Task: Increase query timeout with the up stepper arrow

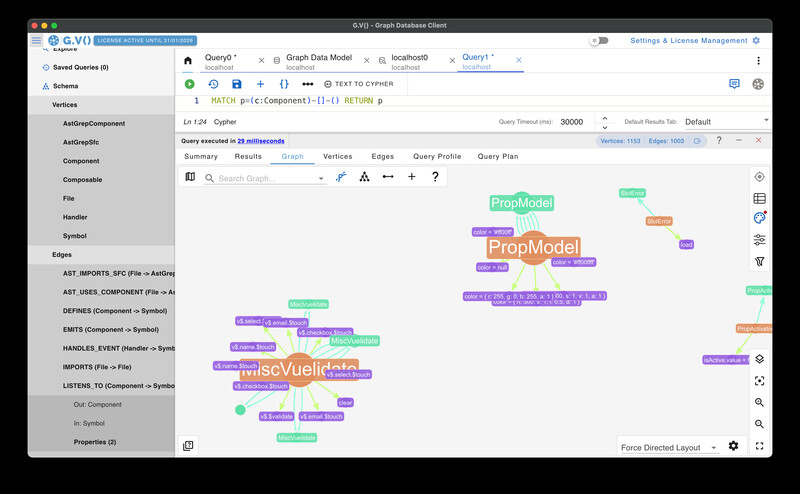Action: point(605,118)
